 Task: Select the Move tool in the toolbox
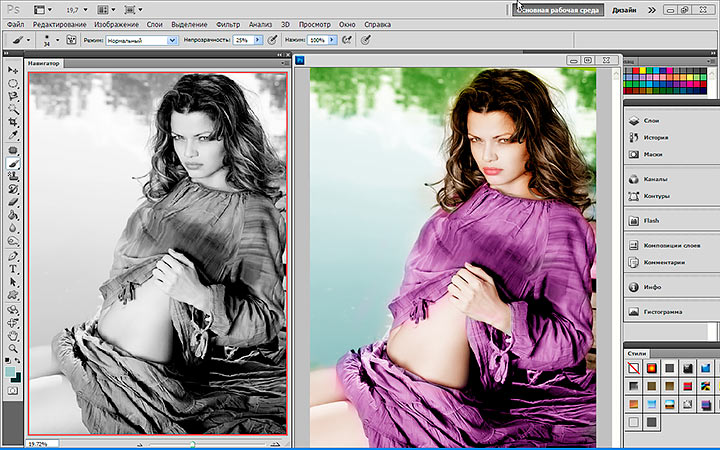pyautogui.click(x=13, y=70)
